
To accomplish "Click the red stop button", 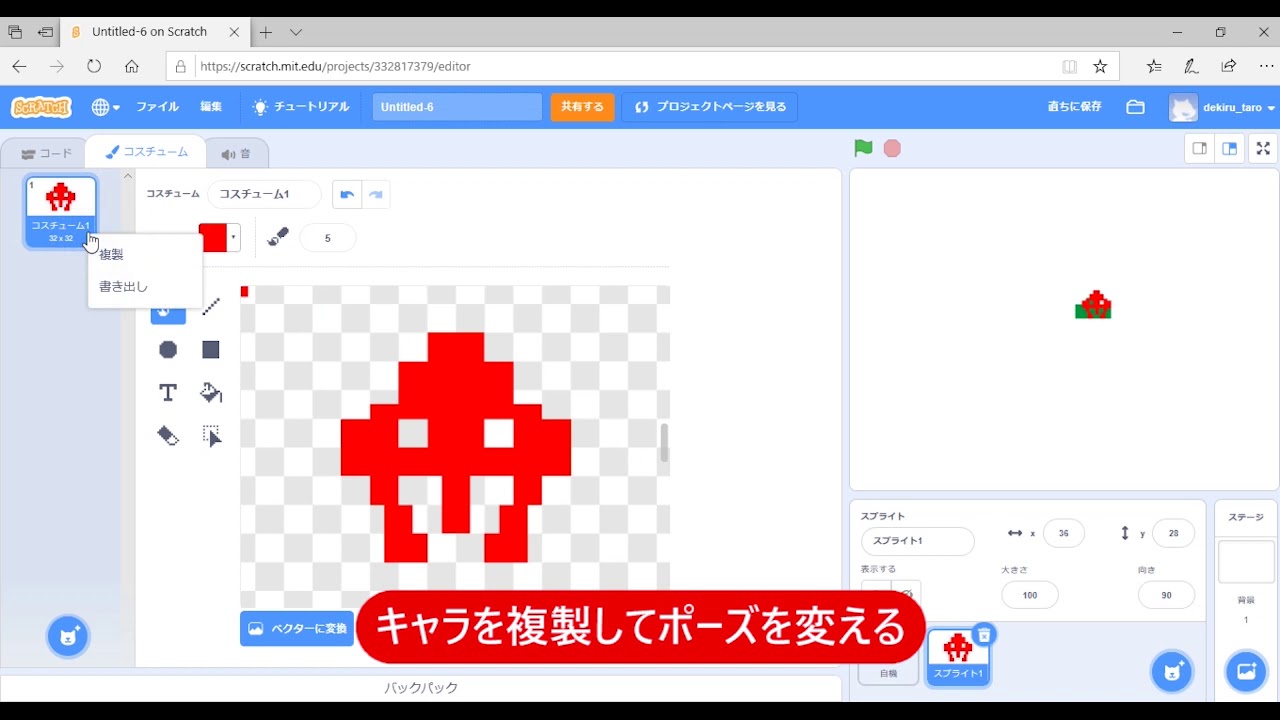I will (892, 148).
